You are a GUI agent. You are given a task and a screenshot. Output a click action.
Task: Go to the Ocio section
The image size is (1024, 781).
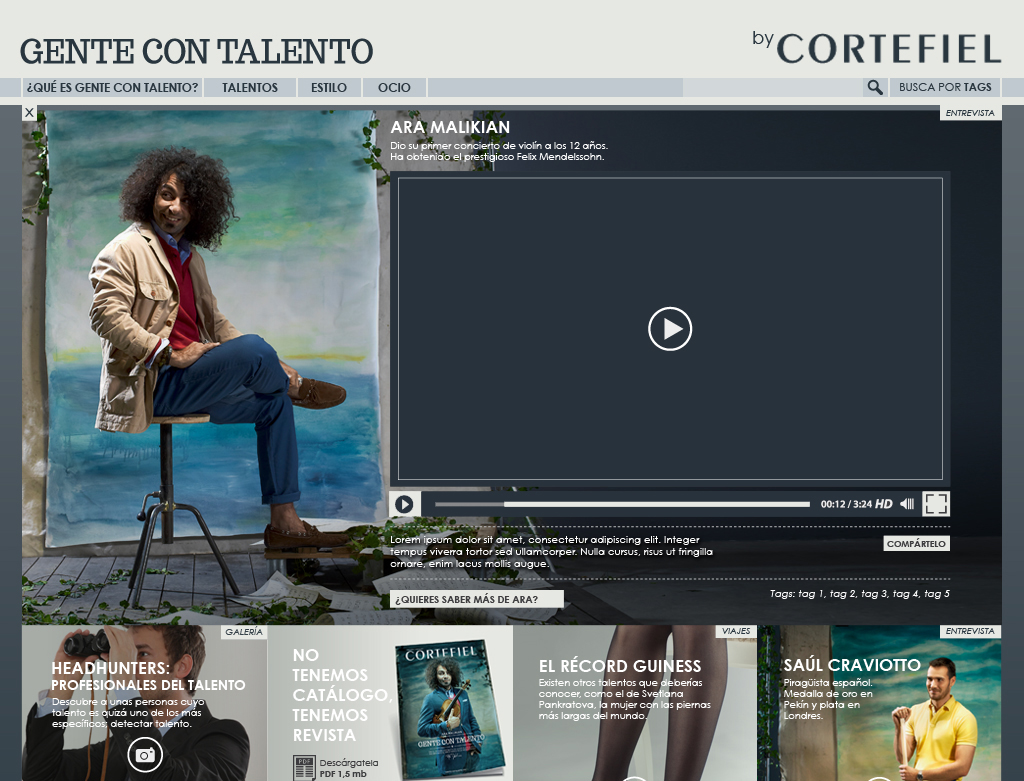pyautogui.click(x=394, y=88)
